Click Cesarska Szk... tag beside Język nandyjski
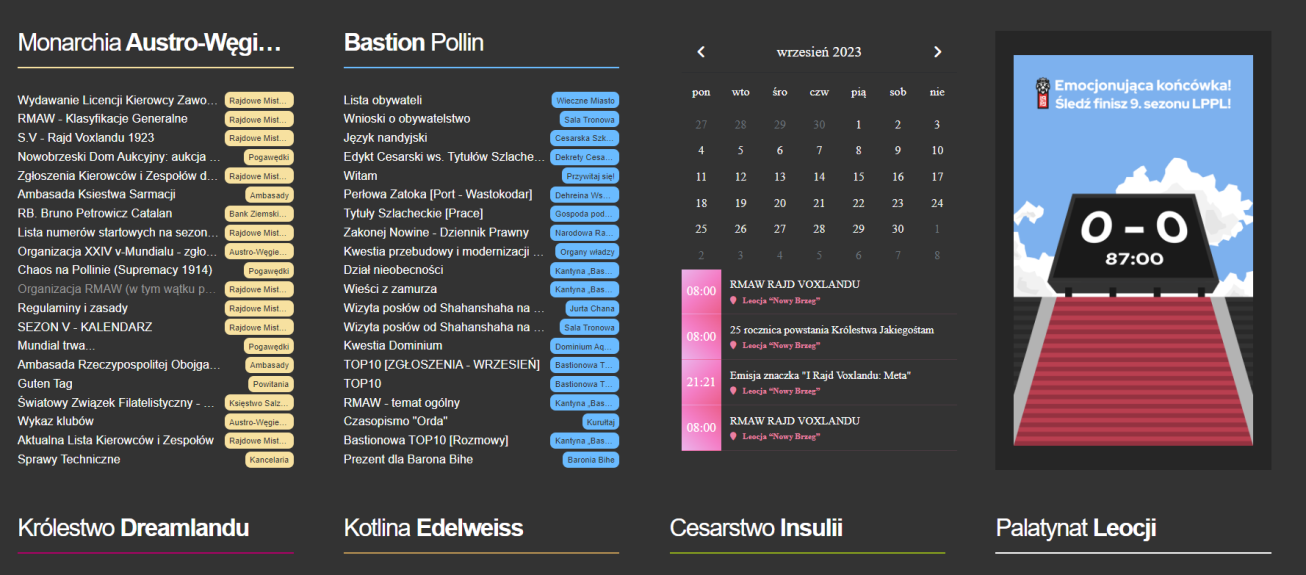 click(x=584, y=138)
